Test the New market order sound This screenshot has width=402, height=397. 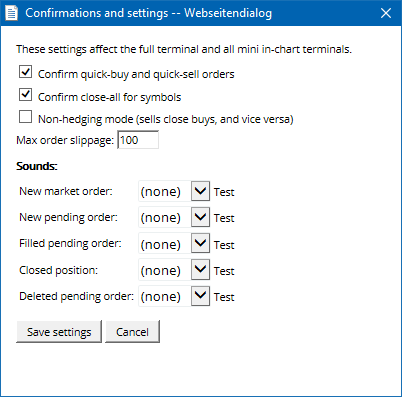click(224, 192)
